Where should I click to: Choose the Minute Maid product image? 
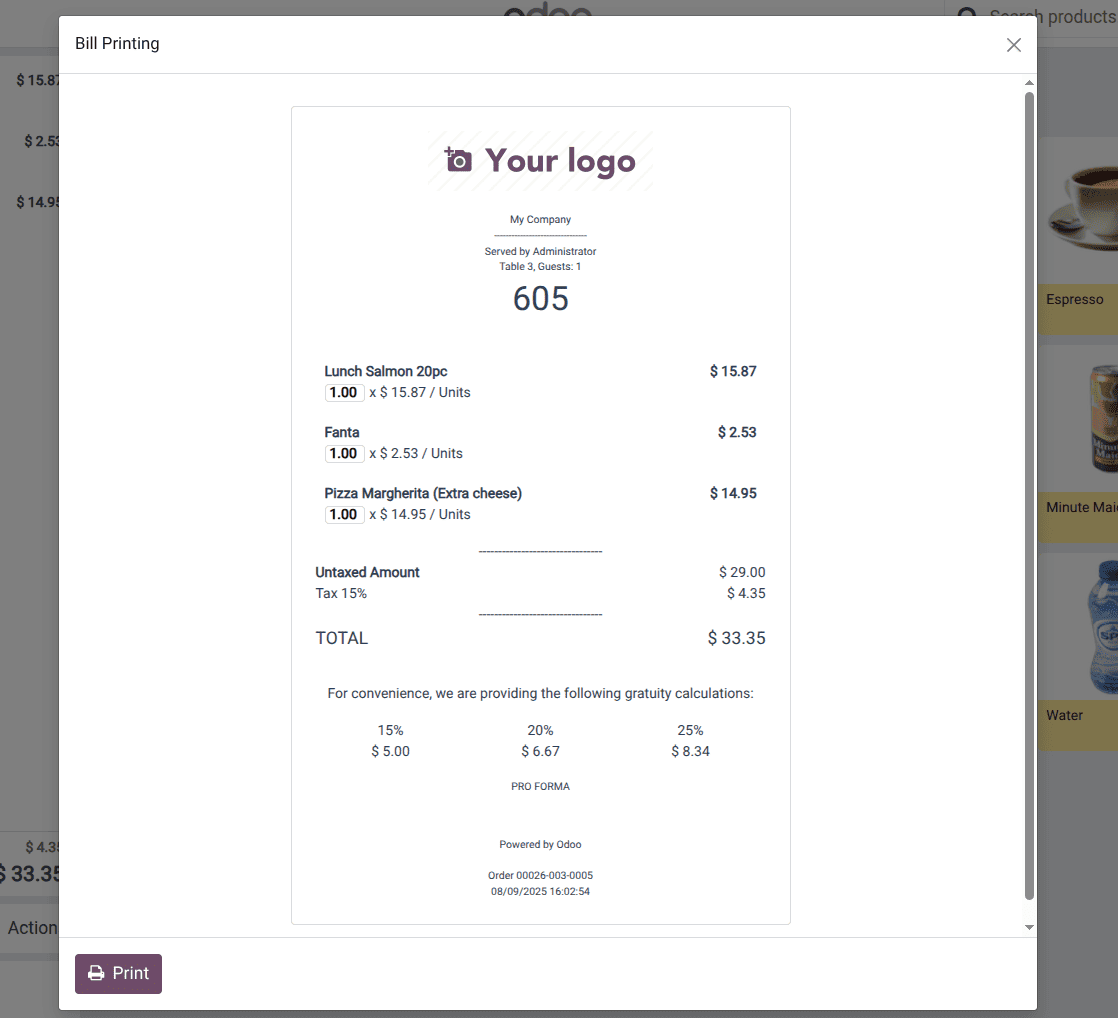[1085, 420]
